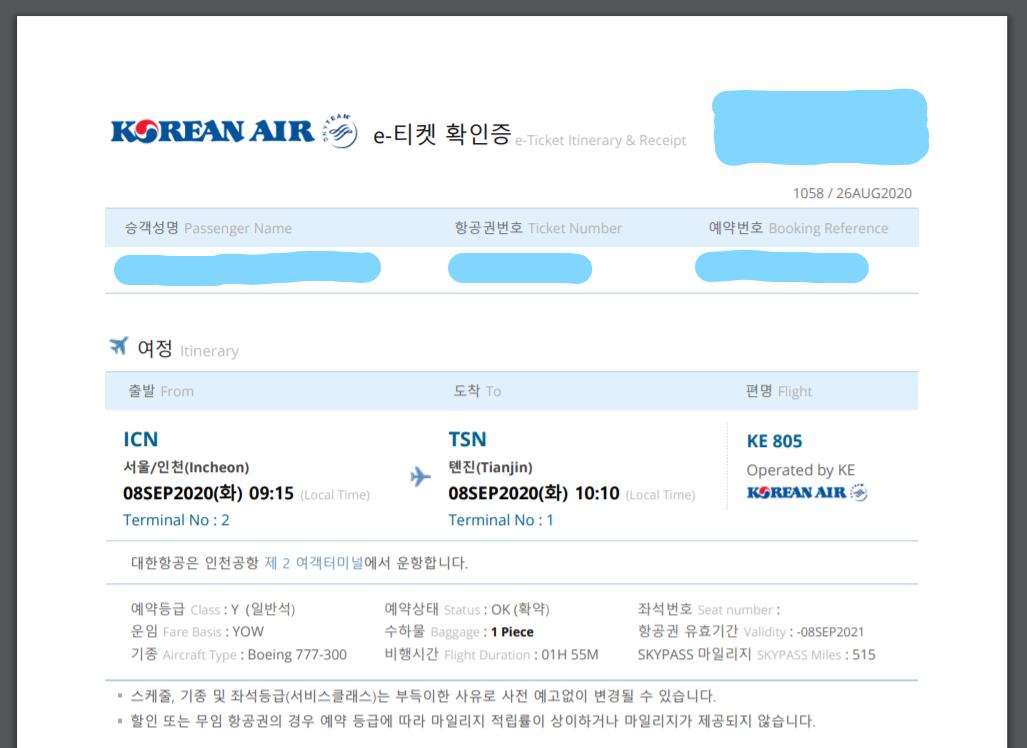
Task: Click the Aircraft Type Boeing 777-300
Action: (297, 654)
